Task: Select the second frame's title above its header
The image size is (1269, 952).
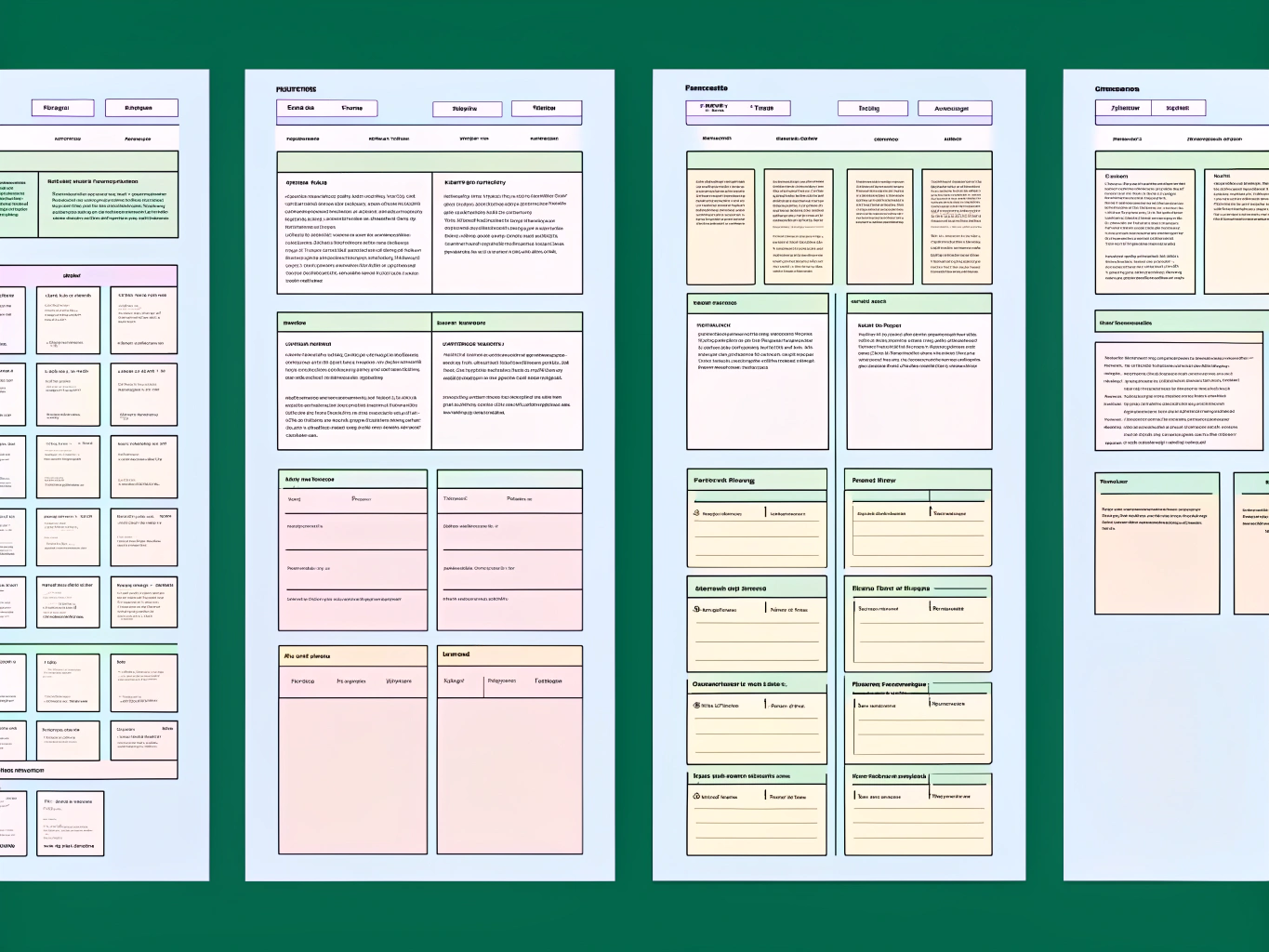Action: click(x=296, y=89)
